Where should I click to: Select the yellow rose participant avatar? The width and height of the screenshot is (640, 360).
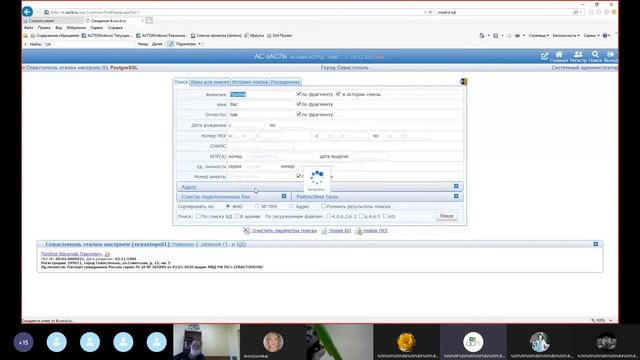click(406, 342)
